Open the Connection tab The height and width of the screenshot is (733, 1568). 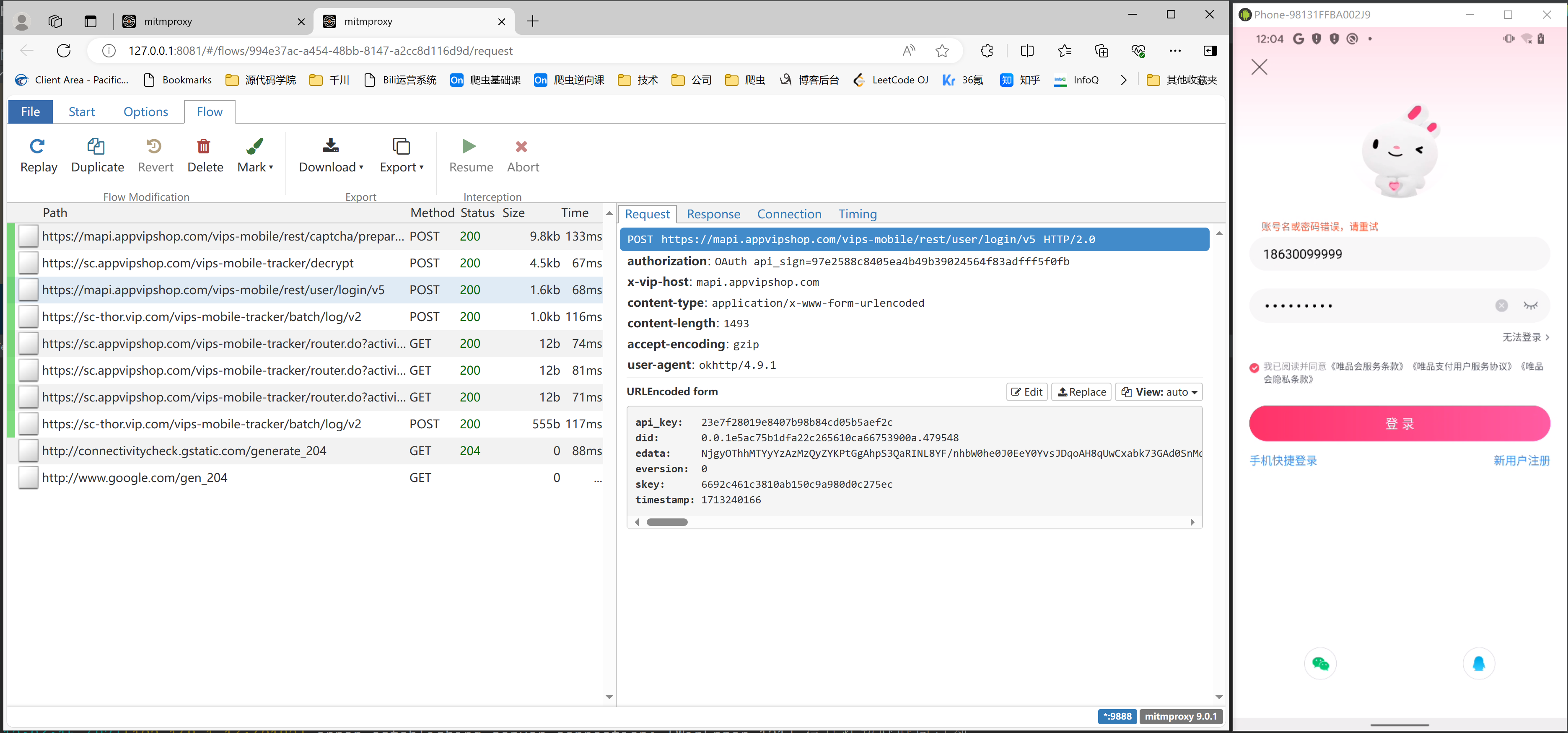(x=789, y=214)
